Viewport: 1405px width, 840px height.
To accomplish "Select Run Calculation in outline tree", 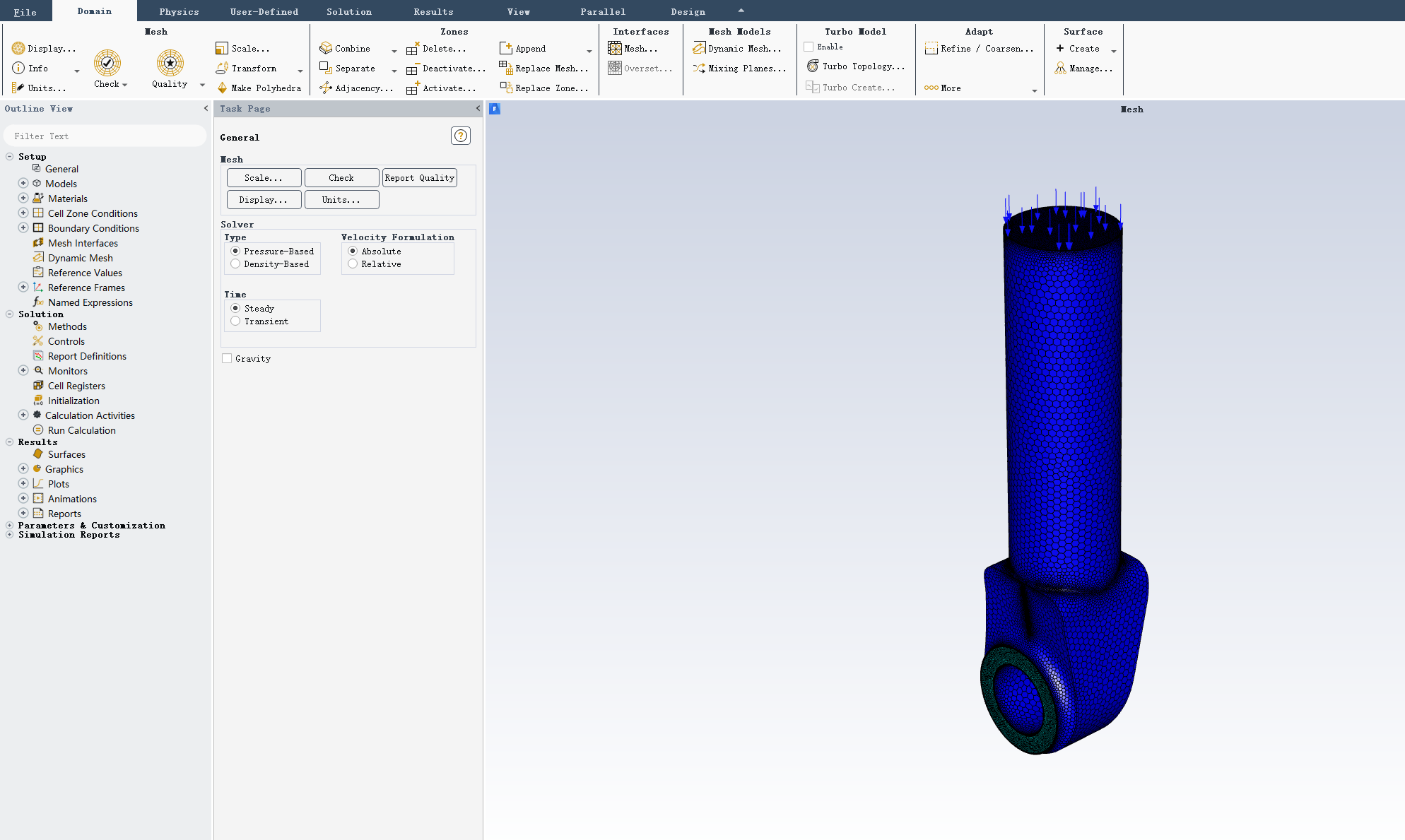I will (x=82, y=430).
